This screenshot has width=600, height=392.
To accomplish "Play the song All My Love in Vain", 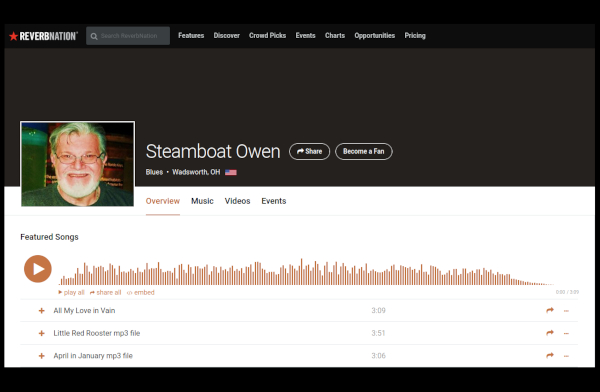I will pyautogui.click(x=84, y=311).
